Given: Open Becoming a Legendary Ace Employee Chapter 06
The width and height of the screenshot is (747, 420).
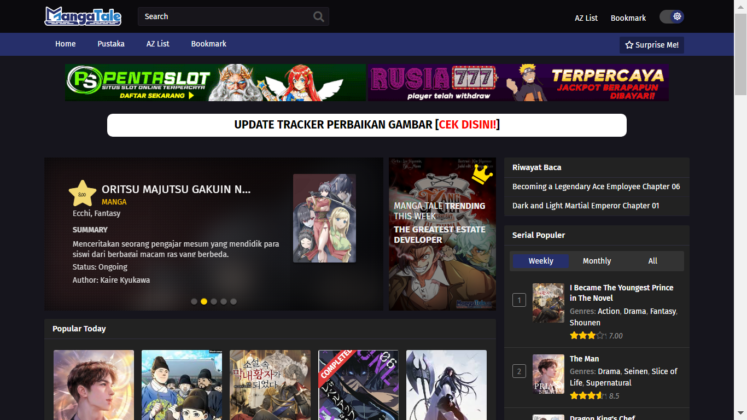Looking at the screenshot, I should [596, 187].
